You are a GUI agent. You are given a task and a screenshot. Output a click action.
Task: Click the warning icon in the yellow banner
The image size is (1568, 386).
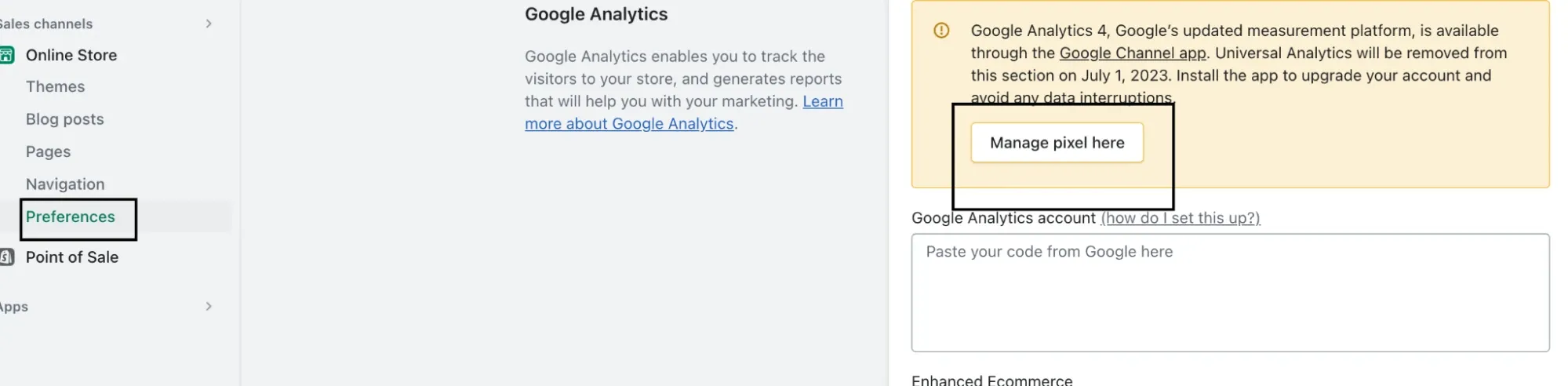coord(941,31)
